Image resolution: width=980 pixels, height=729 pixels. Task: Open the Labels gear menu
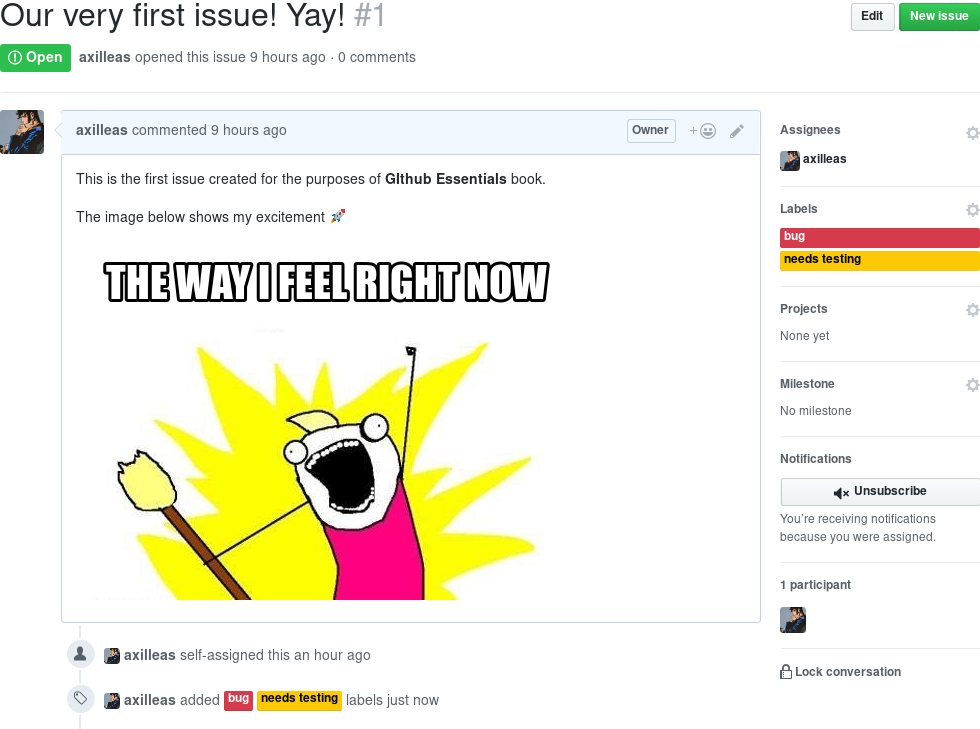[x=972, y=209]
